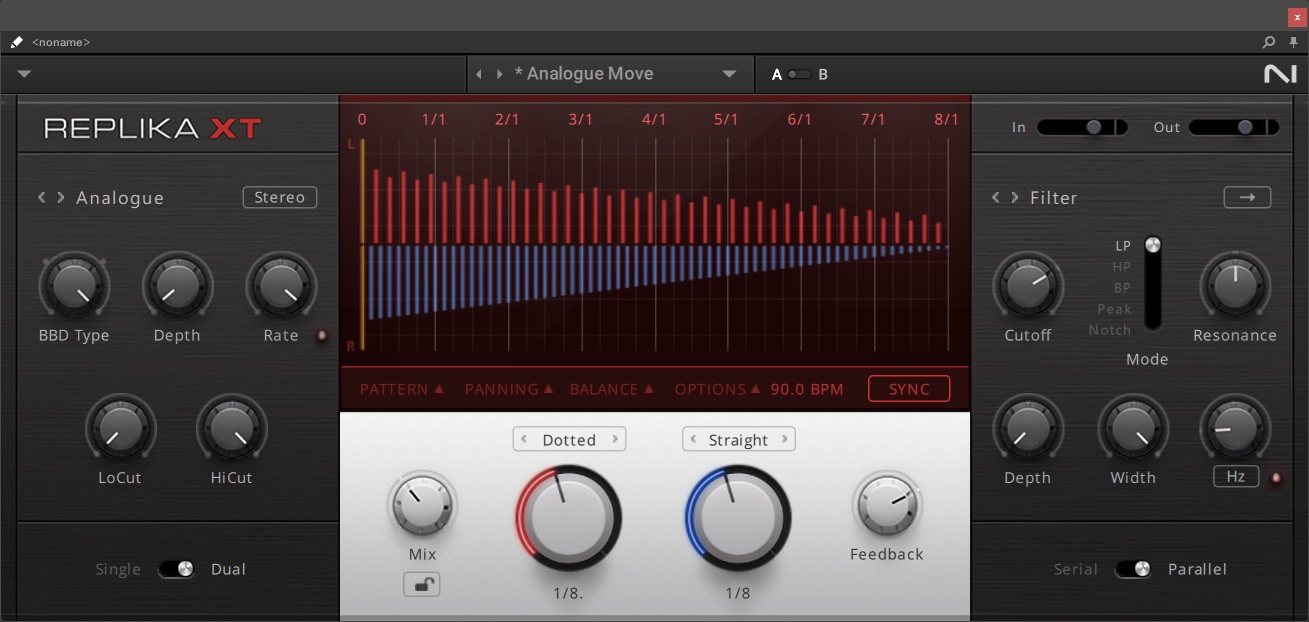Open the search magnifier icon in title bar
Viewport: 1309px width, 622px height.
pyautogui.click(x=1269, y=42)
